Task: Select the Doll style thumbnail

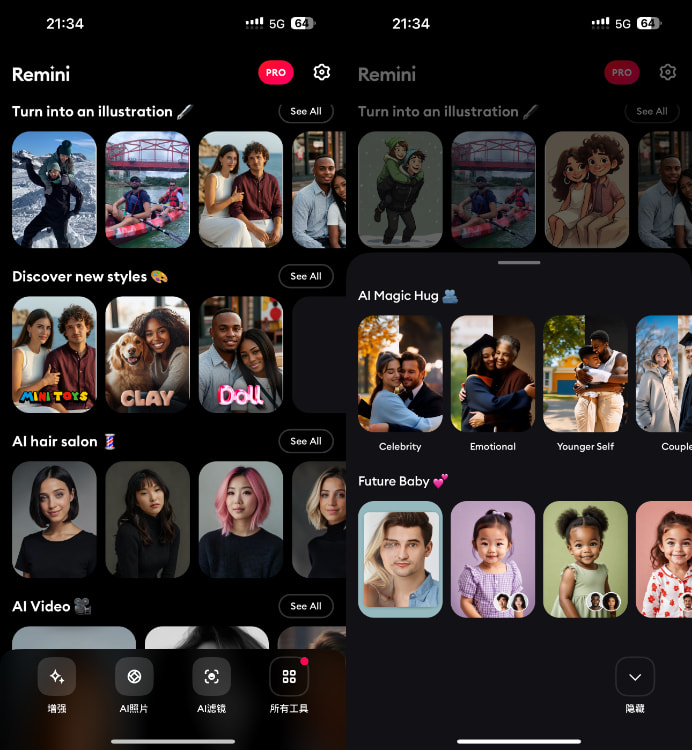Action: click(x=241, y=354)
